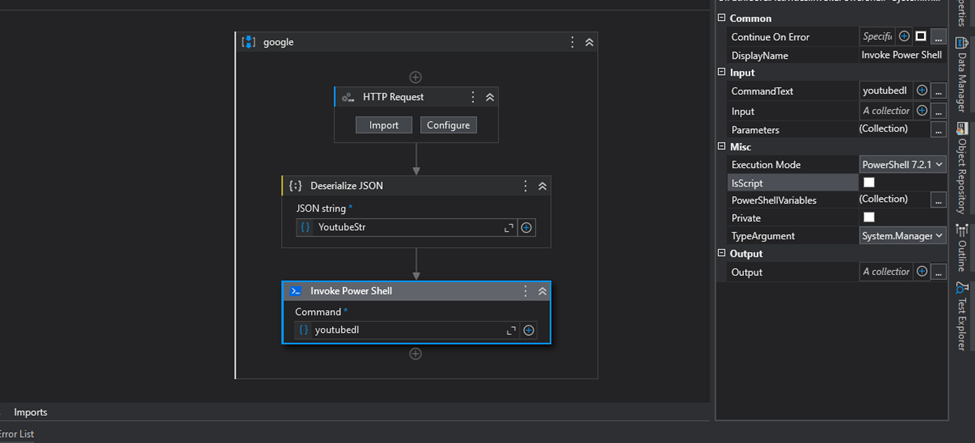Click the google sequence container icon
The height and width of the screenshot is (443, 975).
[249, 42]
